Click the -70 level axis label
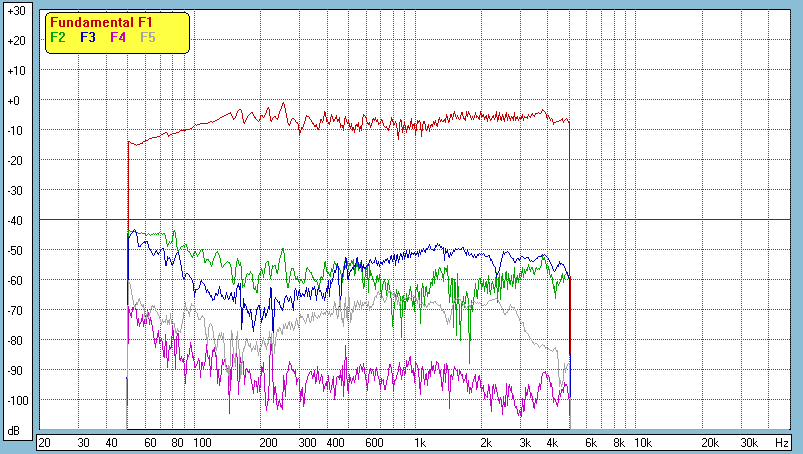Viewport: 803px width, 454px height. [x=15, y=310]
